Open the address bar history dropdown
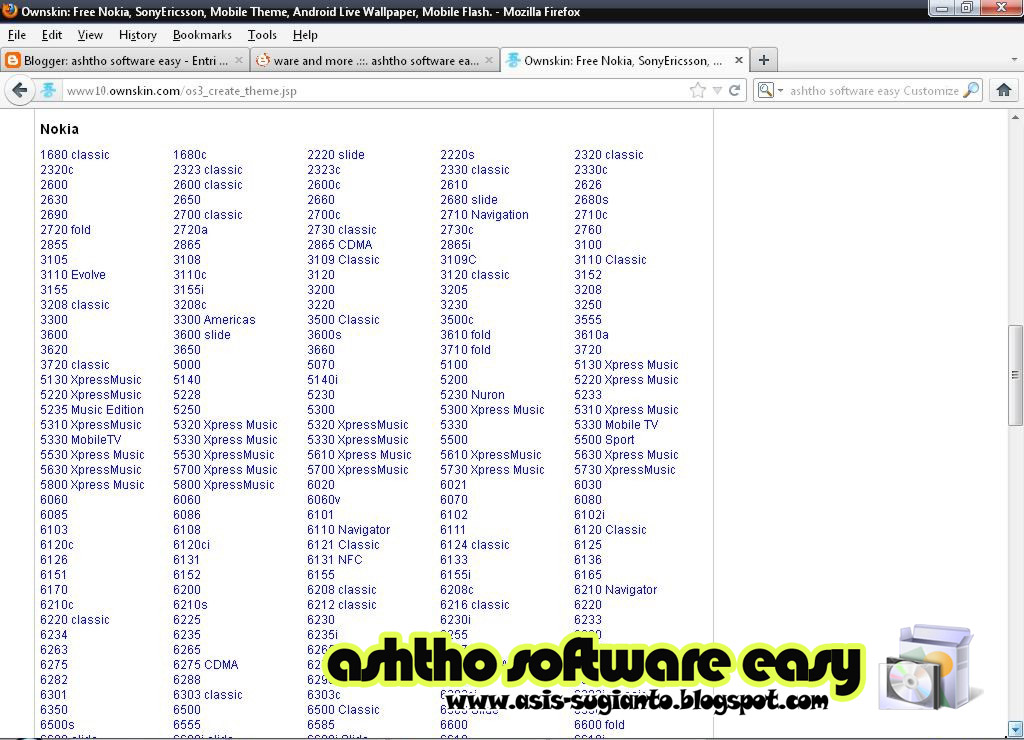This screenshot has width=1024, height=740. 719,90
